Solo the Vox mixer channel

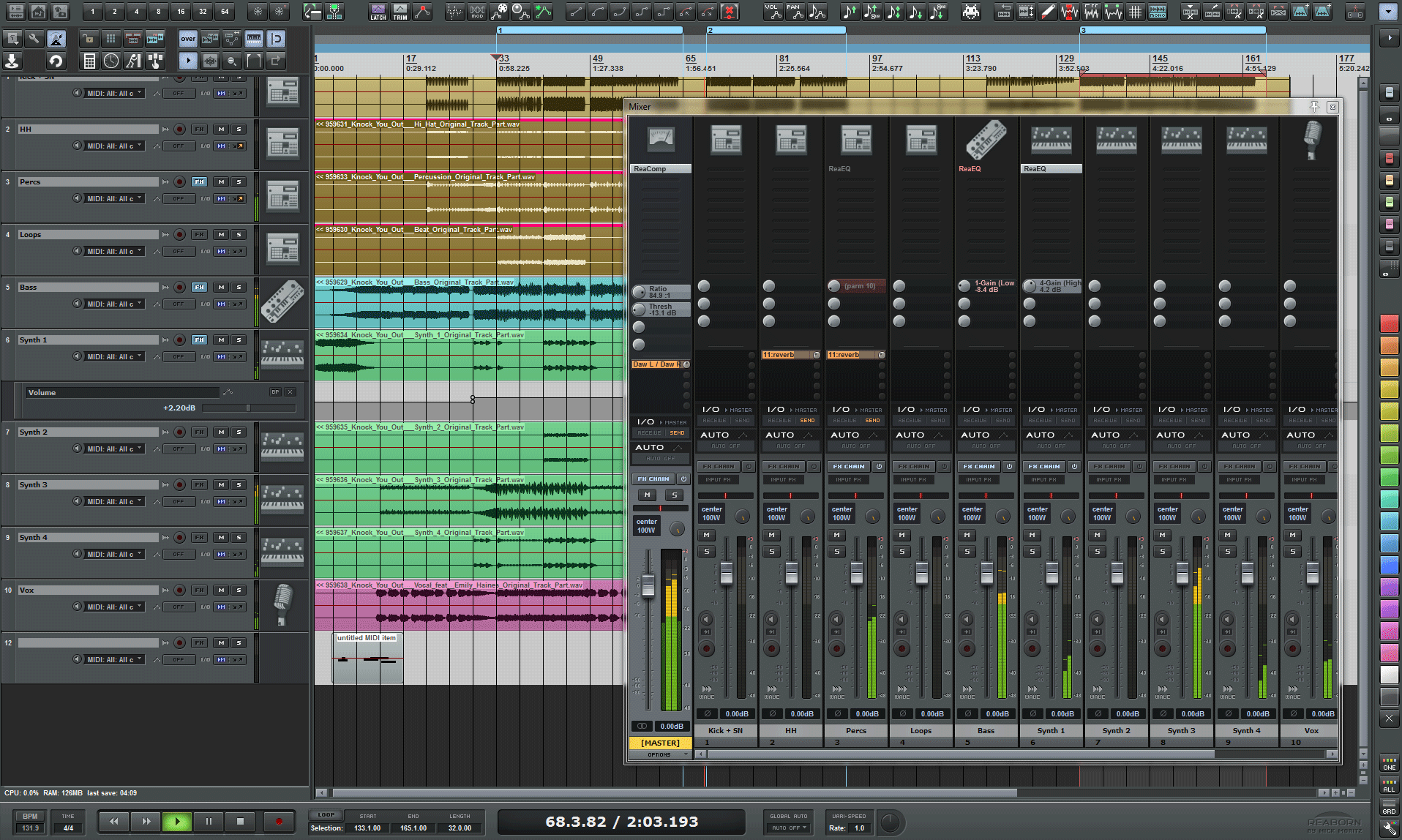(x=1293, y=551)
